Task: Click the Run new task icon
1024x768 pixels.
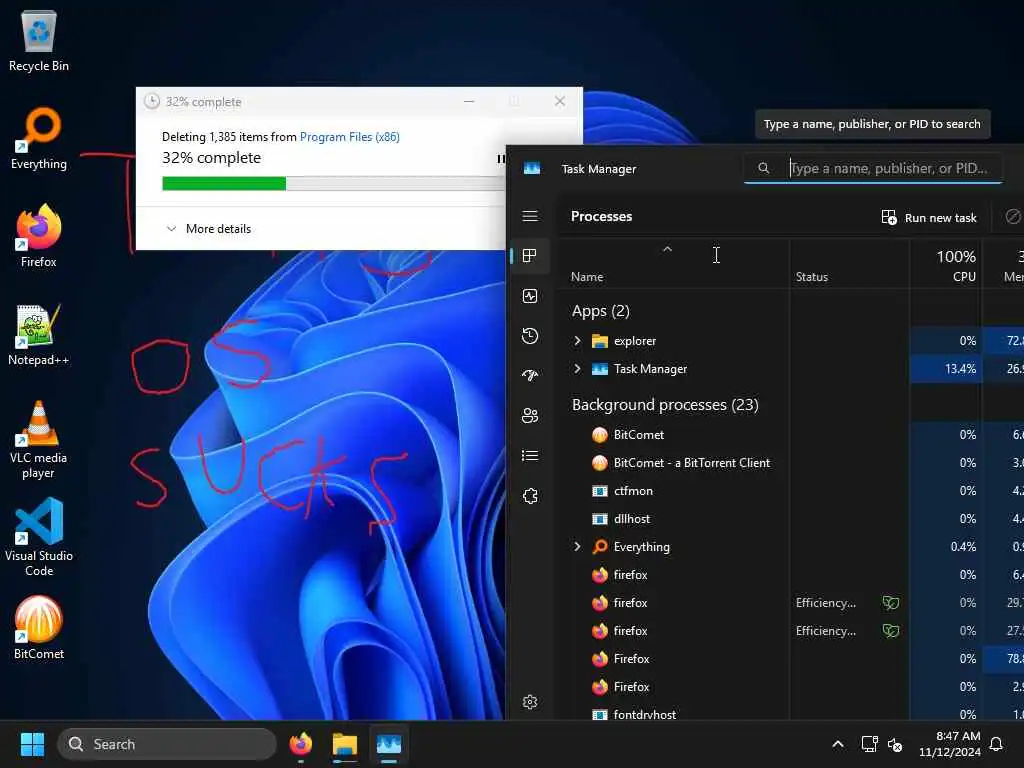Action: point(889,217)
